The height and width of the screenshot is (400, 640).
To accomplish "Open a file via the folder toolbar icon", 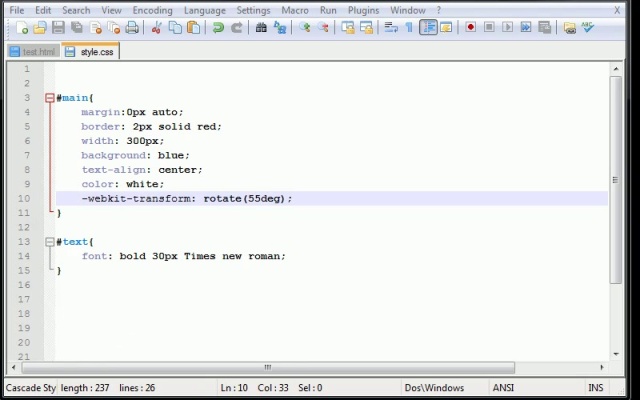I will [x=40, y=27].
